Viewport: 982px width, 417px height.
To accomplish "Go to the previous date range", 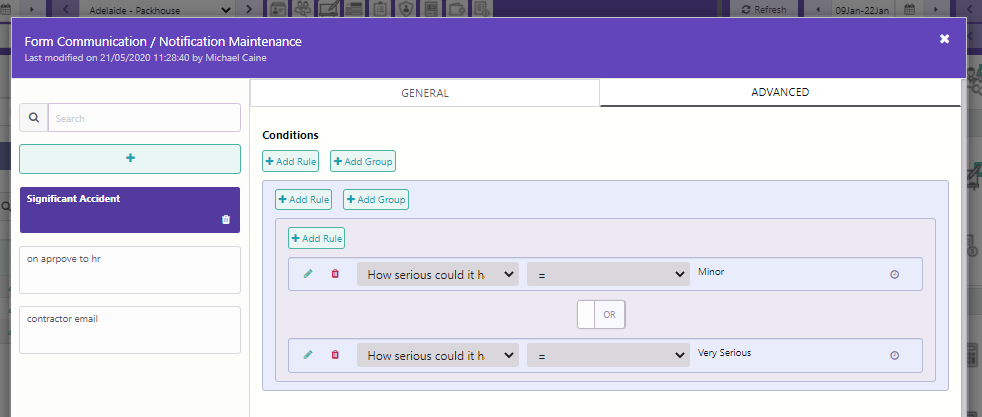I will coord(817,9).
